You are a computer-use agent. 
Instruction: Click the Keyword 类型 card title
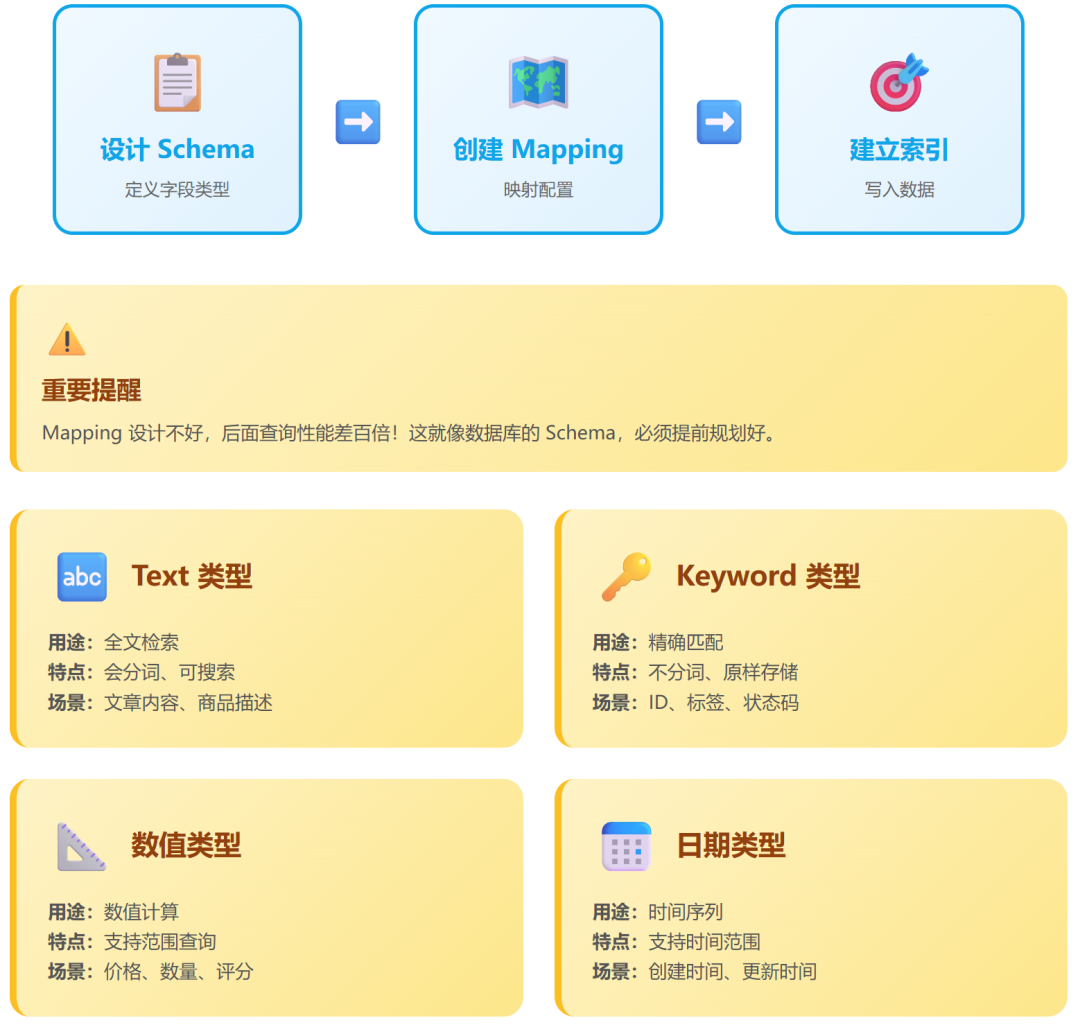[x=767, y=575]
